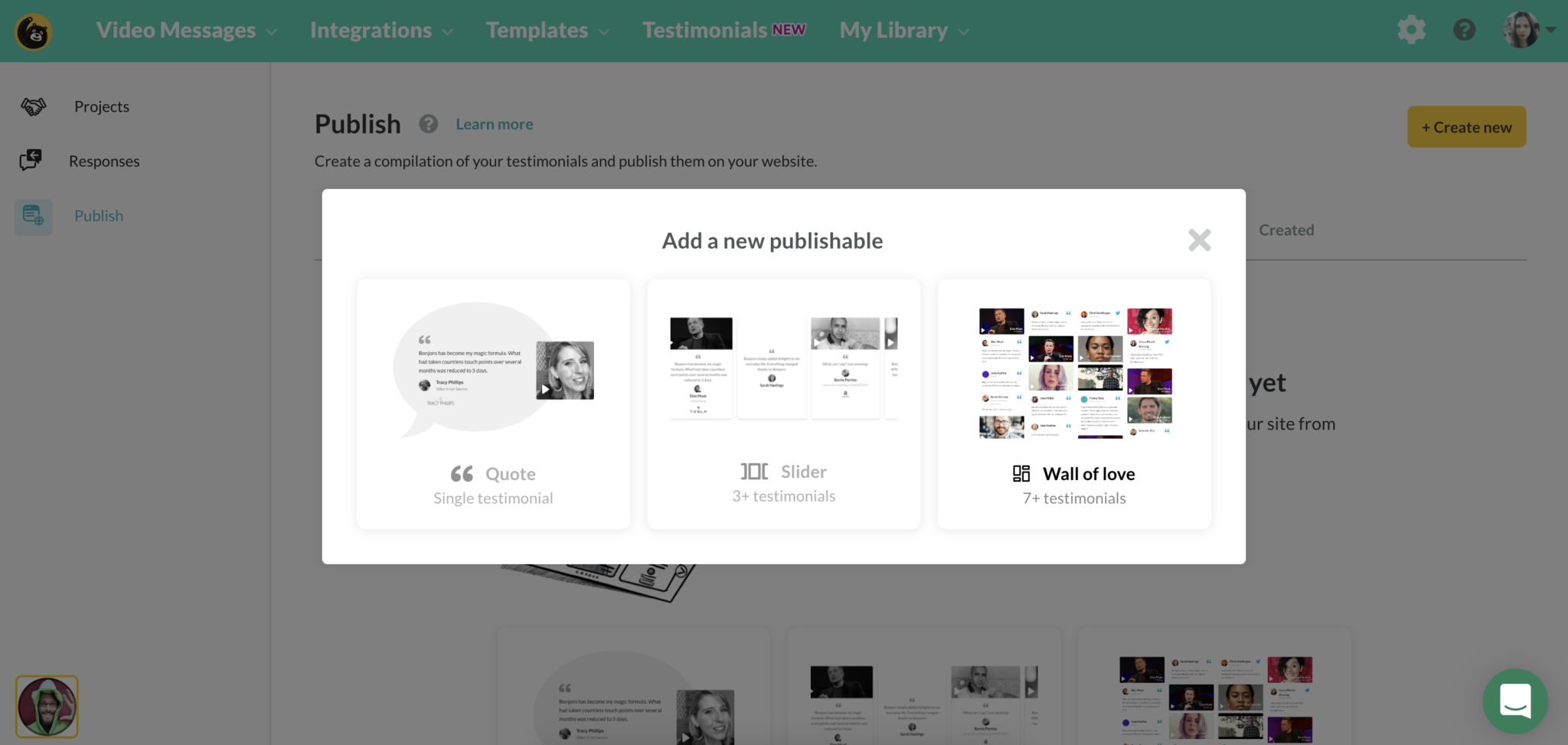Open the Templates dropdown menu
Viewport: 1568px width, 745px height.
pyautogui.click(x=547, y=31)
